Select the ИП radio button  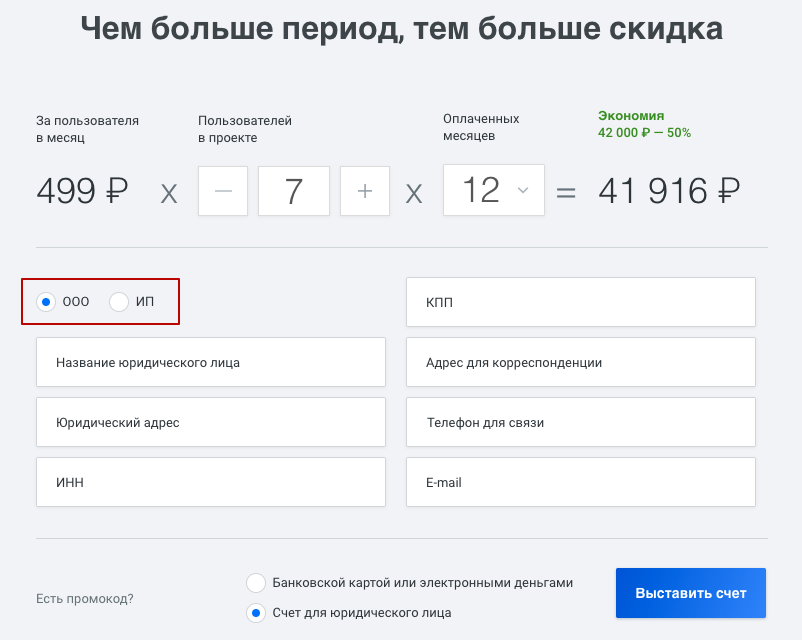(x=119, y=302)
